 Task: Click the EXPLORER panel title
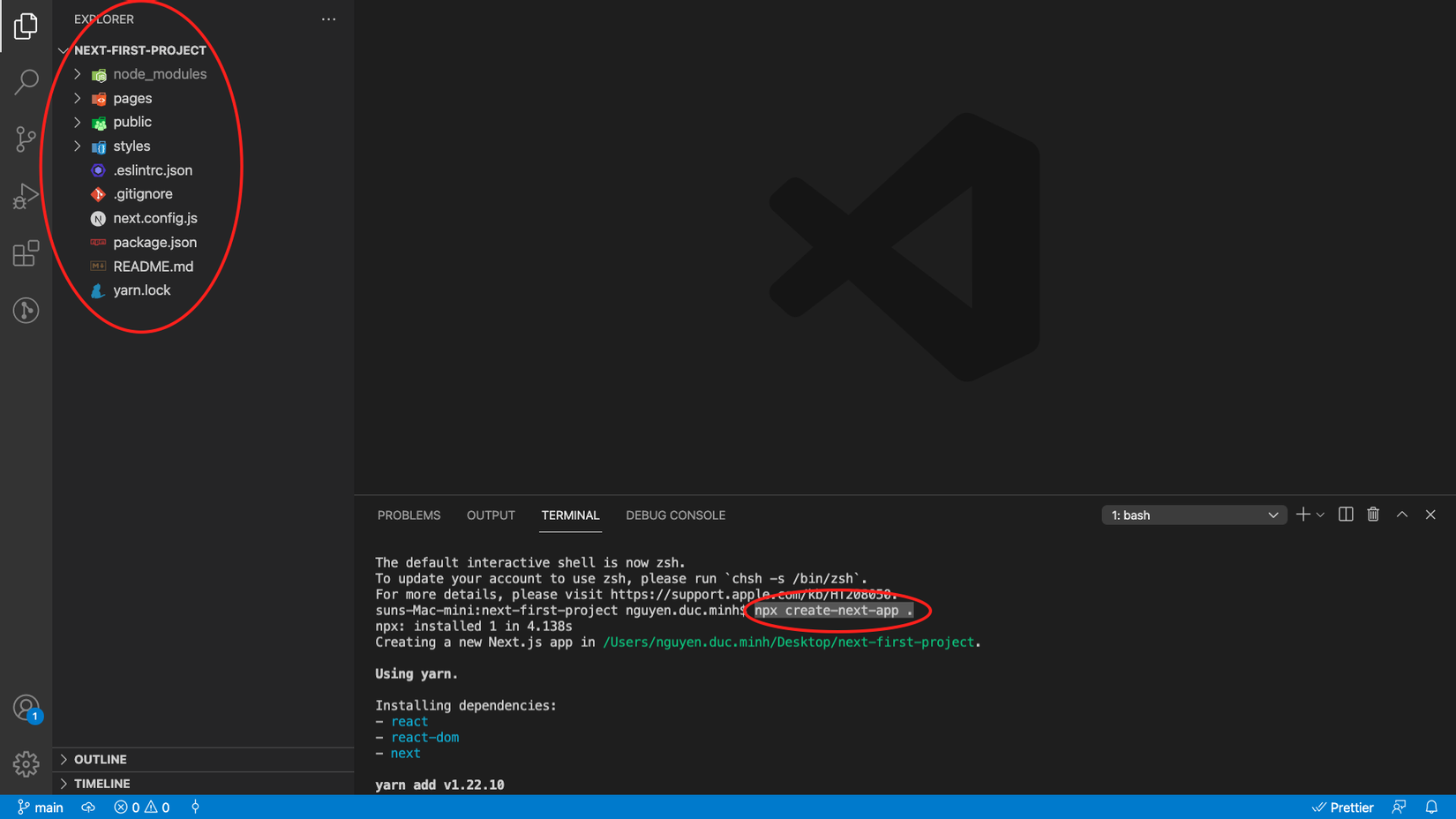point(104,19)
